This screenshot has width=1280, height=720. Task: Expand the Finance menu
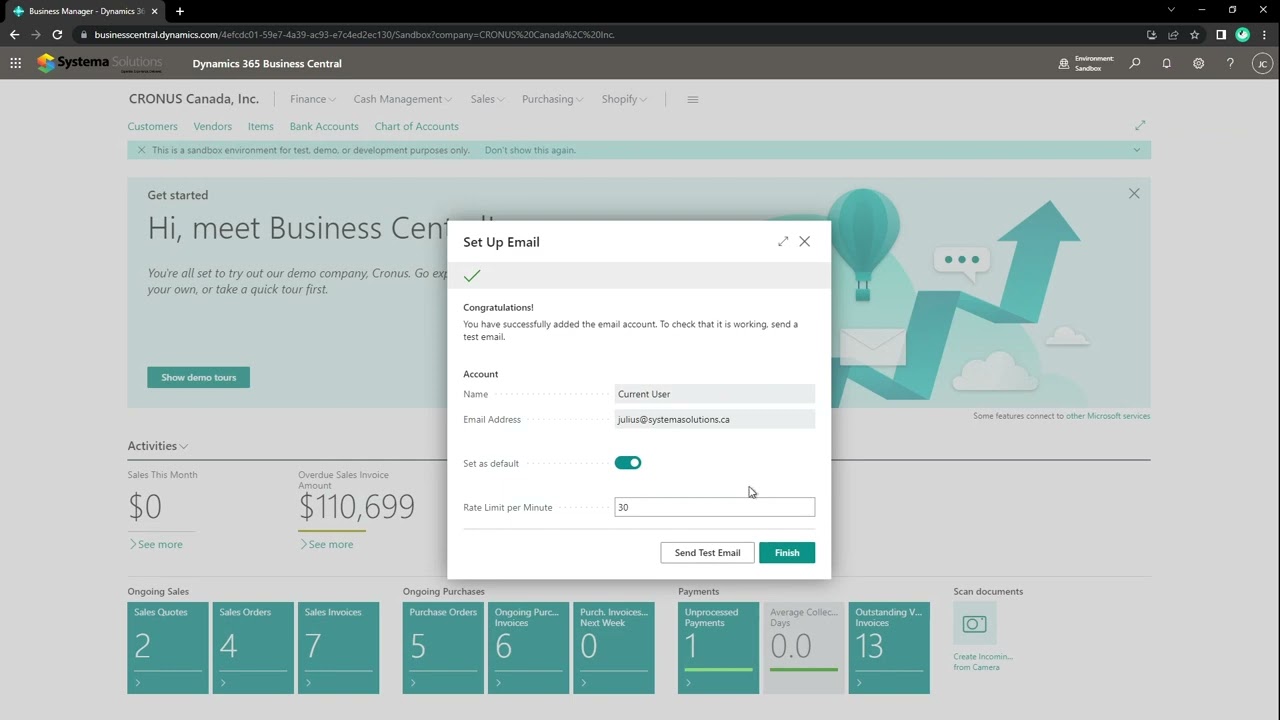[313, 99]
